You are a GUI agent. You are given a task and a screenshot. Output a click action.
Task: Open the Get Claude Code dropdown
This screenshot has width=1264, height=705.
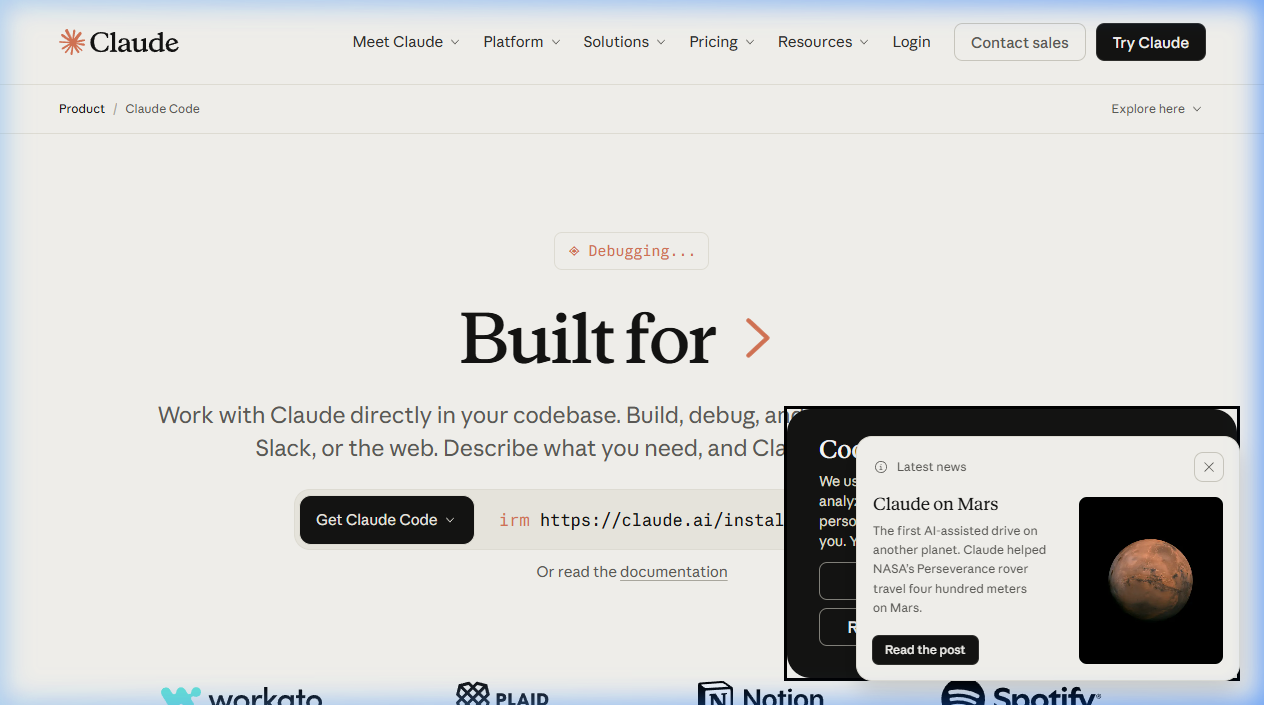[x=386, y=520]
